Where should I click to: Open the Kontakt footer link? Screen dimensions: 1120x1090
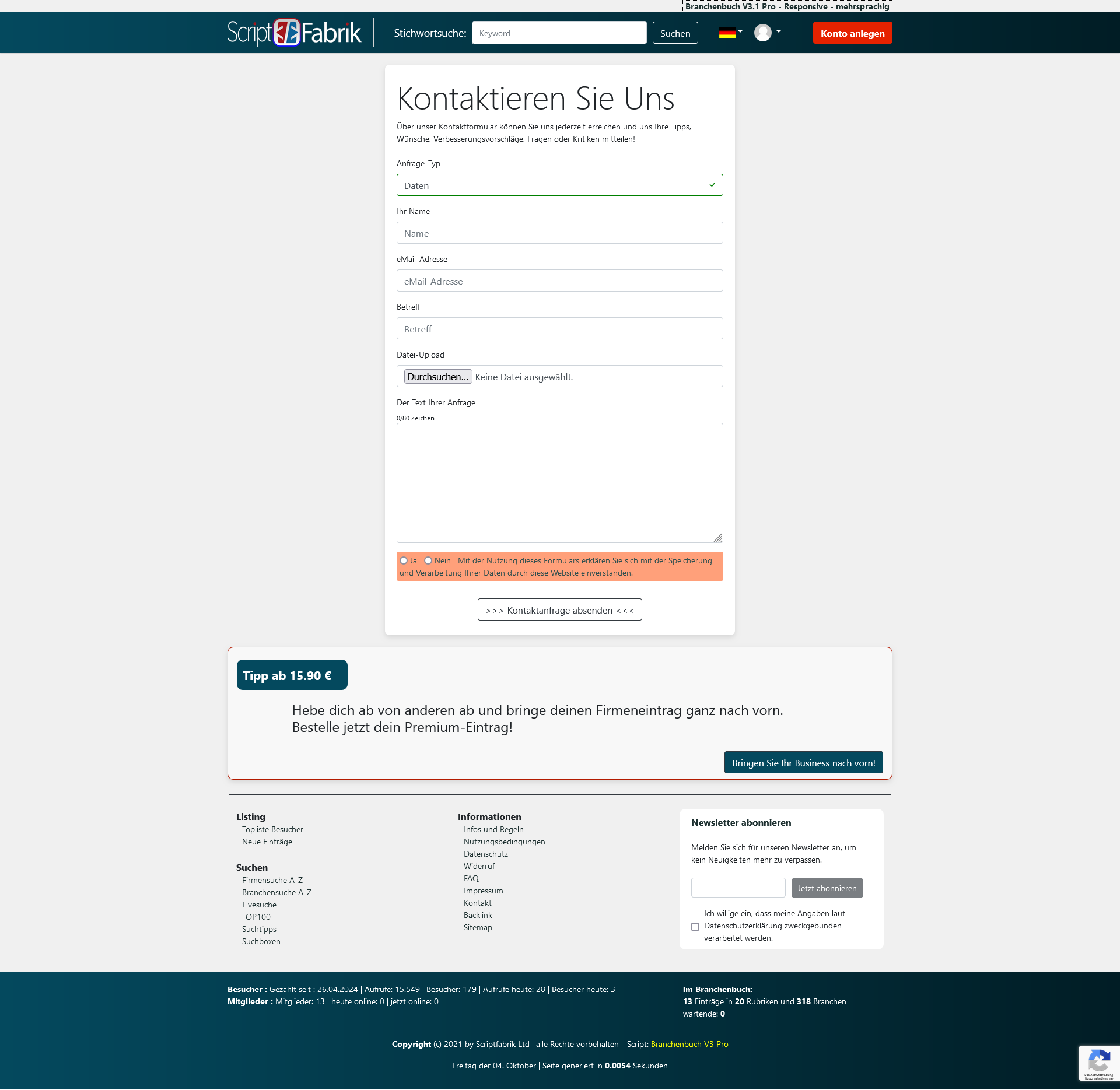click(x=477, y=903)
